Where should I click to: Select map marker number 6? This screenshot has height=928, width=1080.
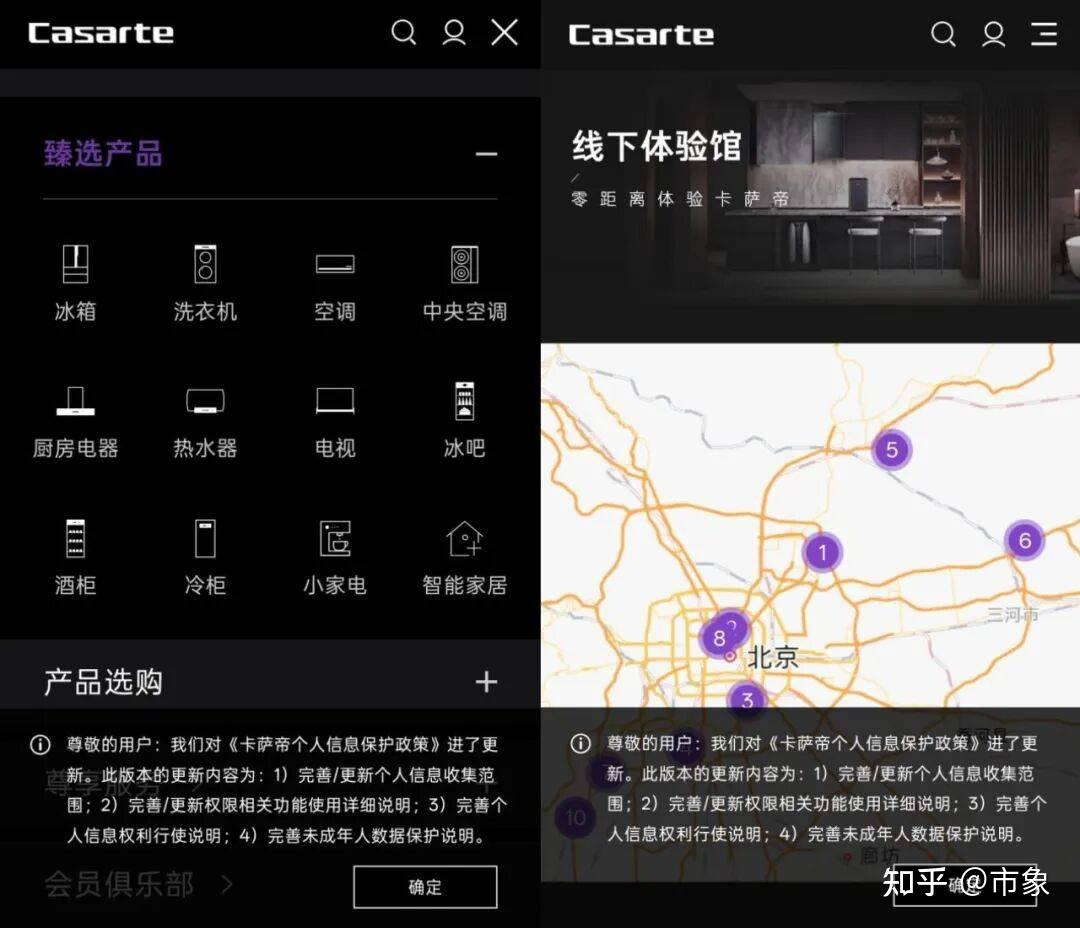point(1024,540)
